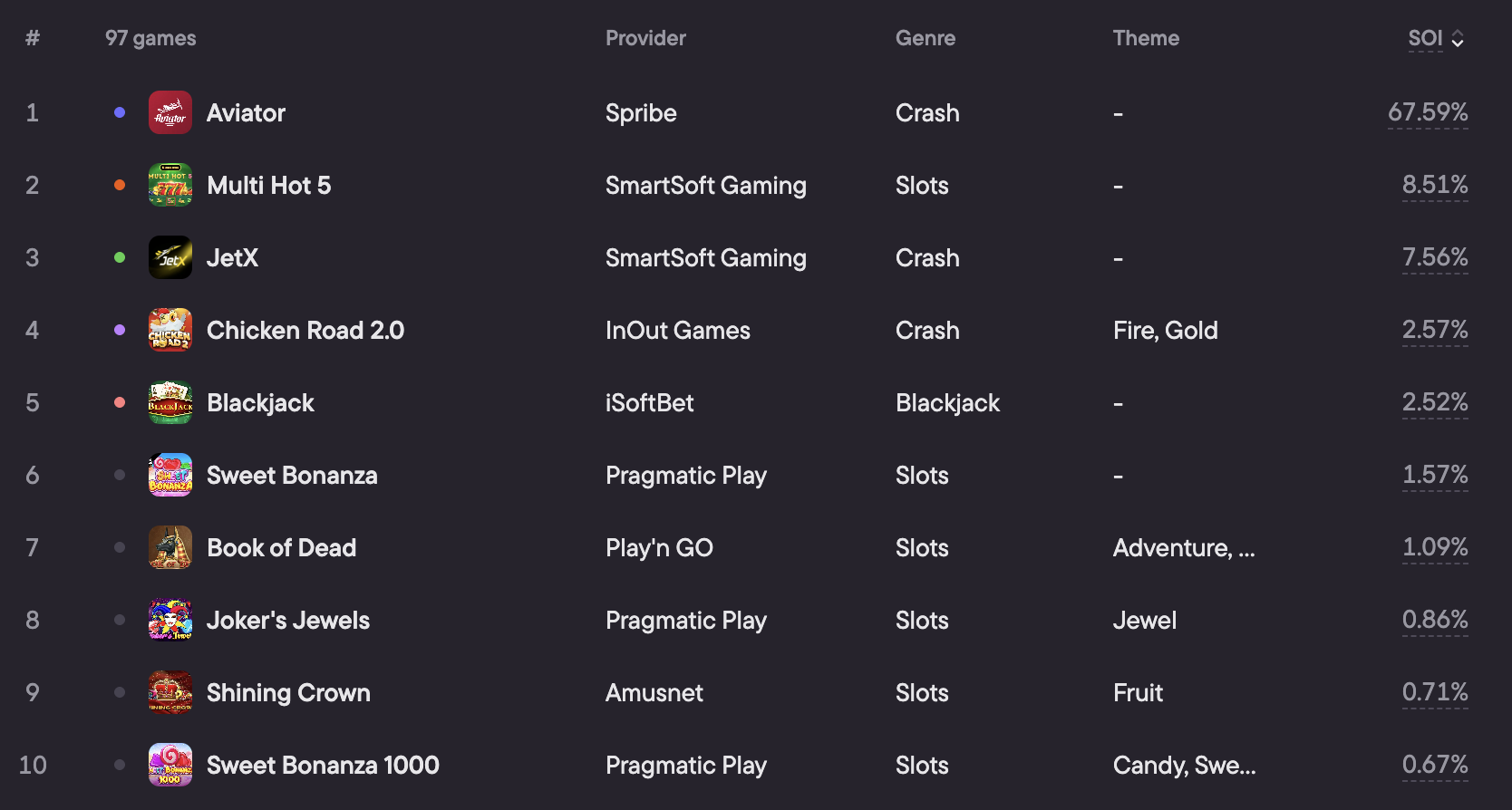This screenshot has width=1512, height=810.
Task: Toggle the green dot next to JetX
Action: click(x=120, y=257)
